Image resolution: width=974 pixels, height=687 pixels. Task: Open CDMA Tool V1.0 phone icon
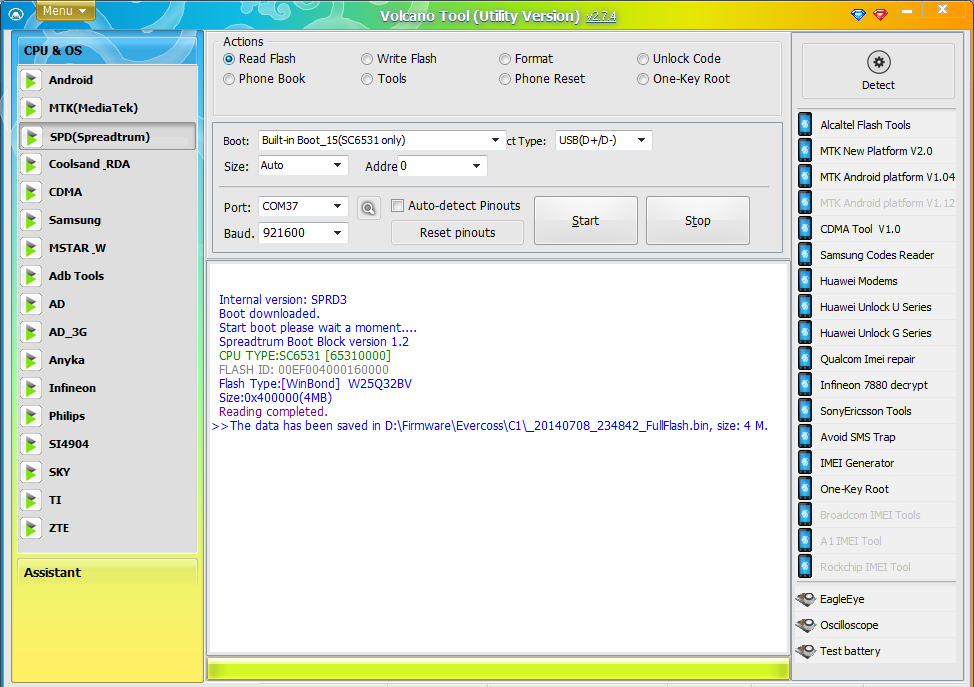click(805, 229)
